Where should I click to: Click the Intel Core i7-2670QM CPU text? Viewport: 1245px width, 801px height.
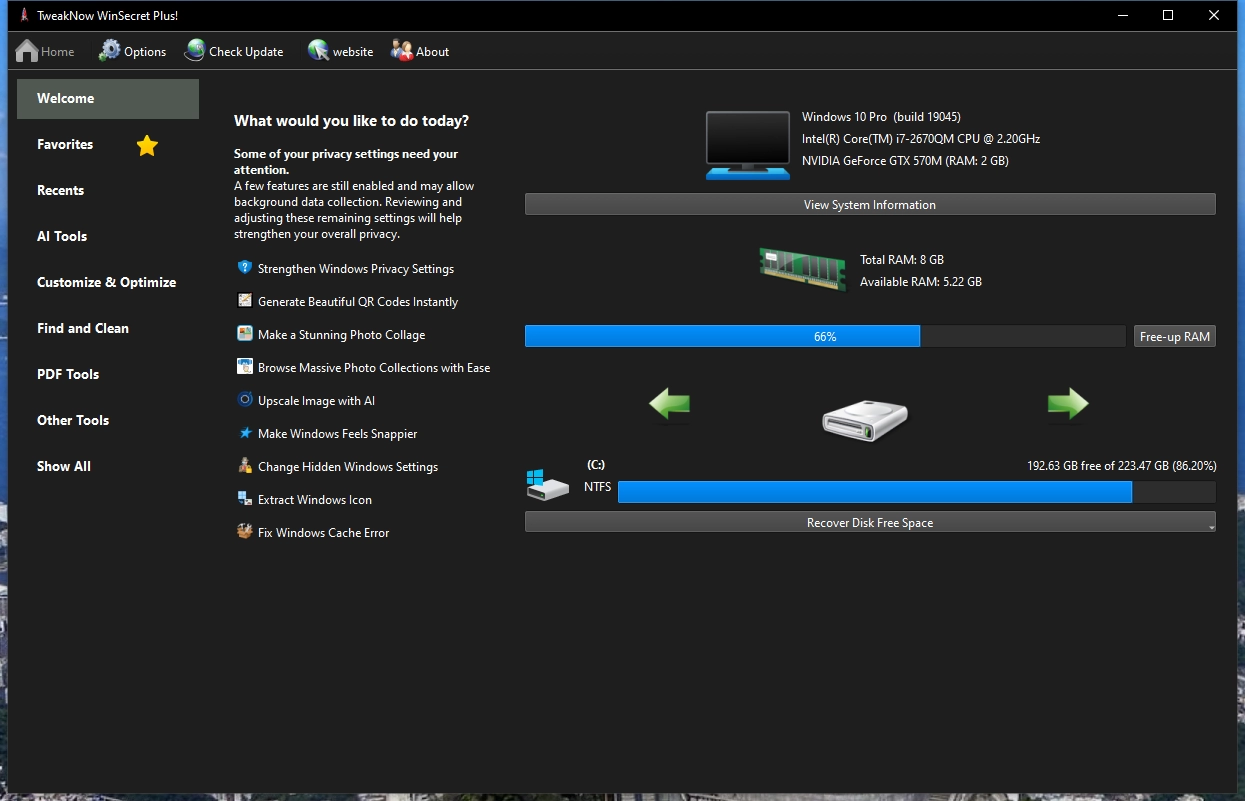click(x=921, y=139)
